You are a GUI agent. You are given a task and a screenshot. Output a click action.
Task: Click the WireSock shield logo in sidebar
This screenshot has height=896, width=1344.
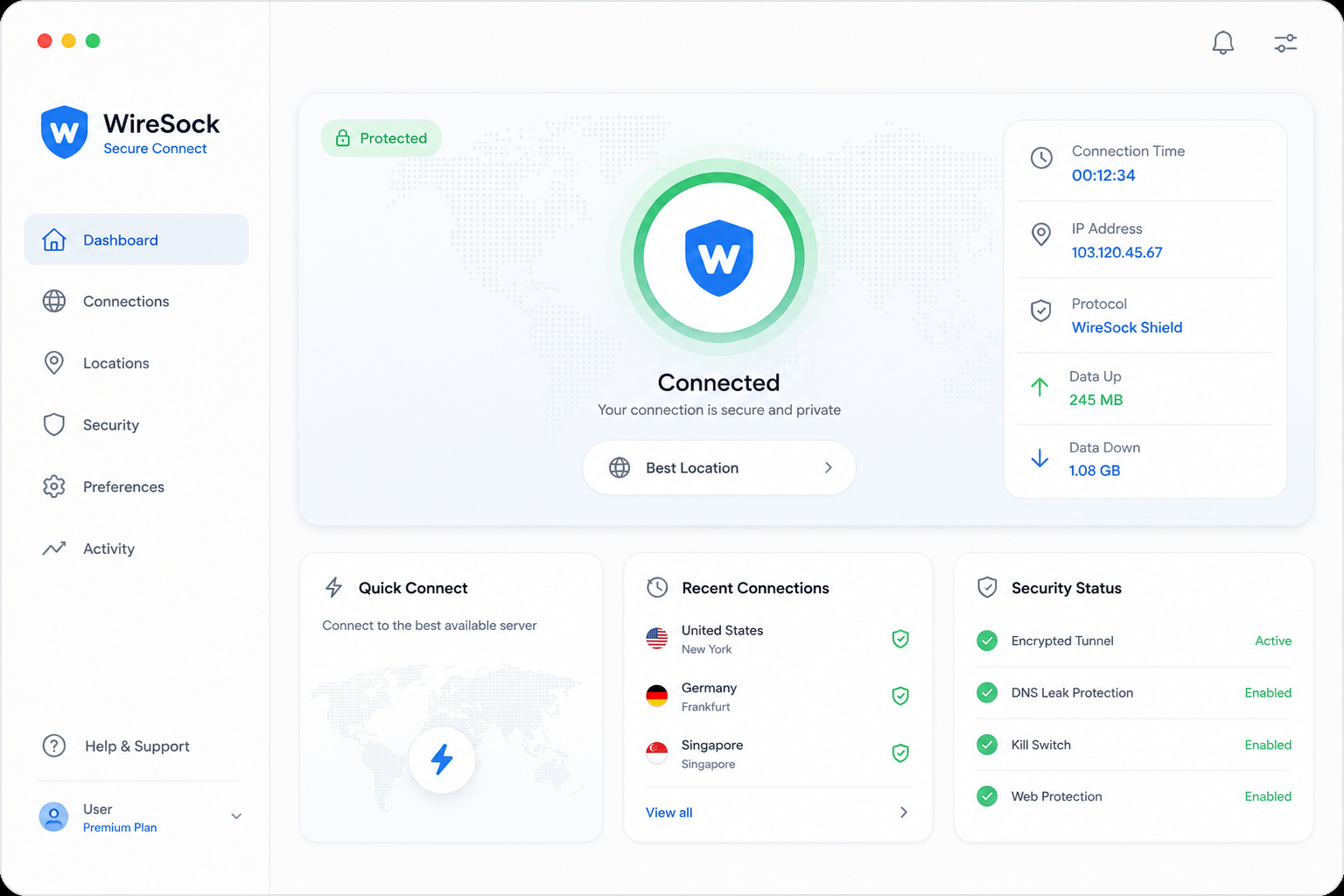(65, 132)
